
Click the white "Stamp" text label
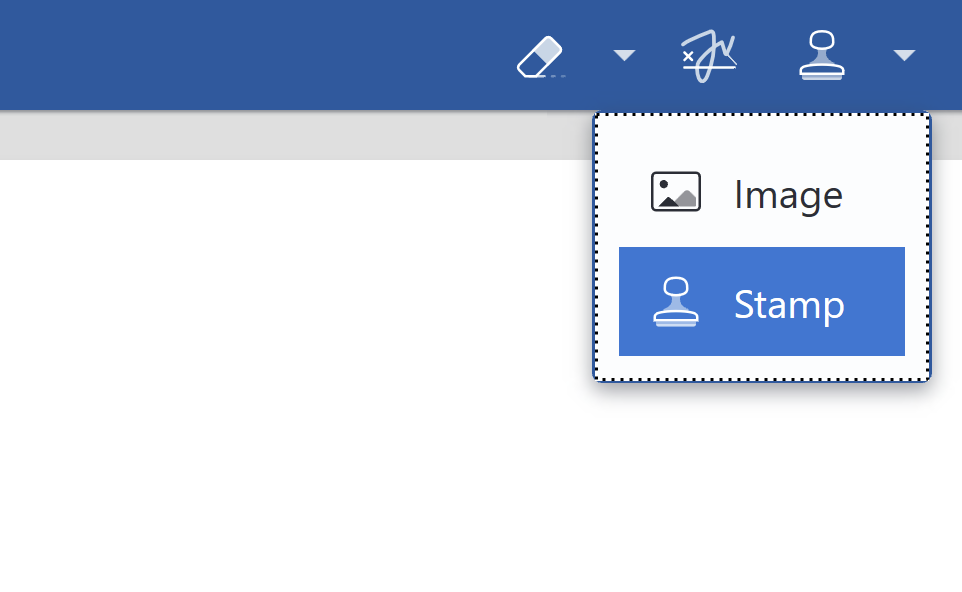click(789, 304)
